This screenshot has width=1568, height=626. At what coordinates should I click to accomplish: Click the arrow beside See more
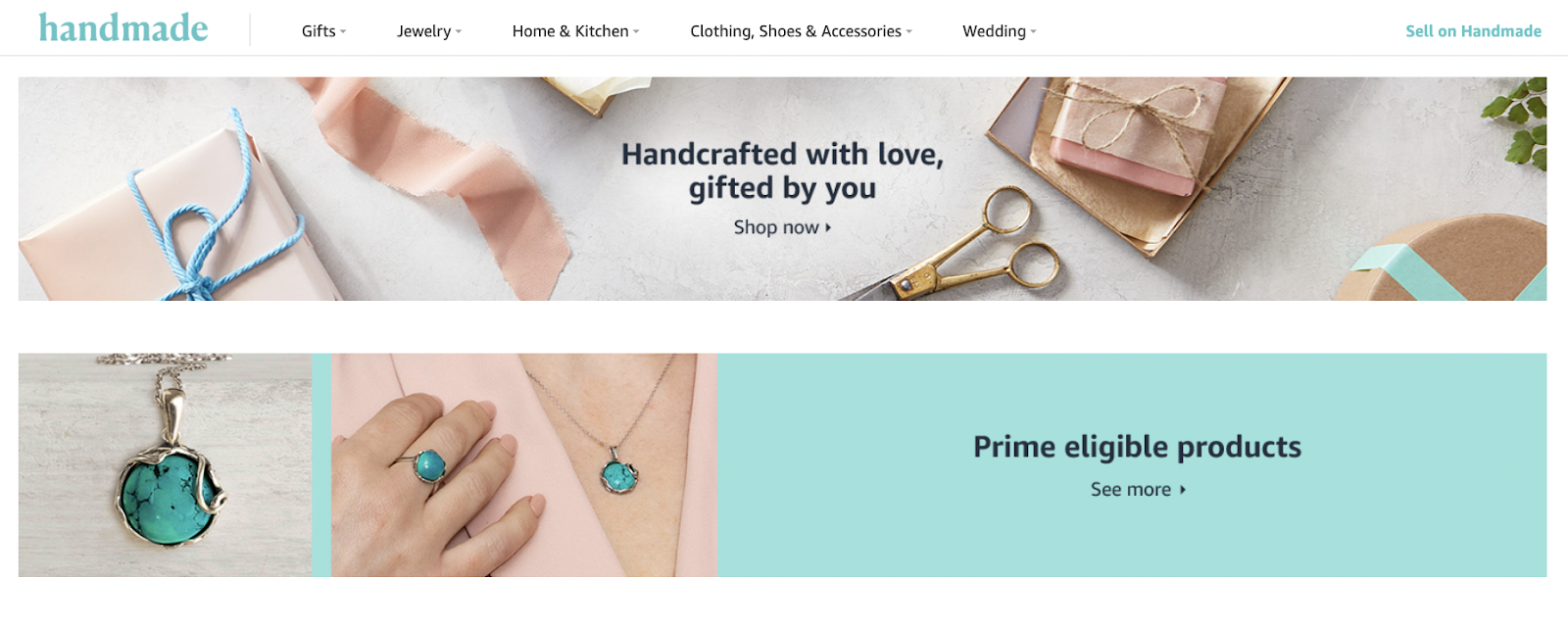click(x=1183, y=489)
